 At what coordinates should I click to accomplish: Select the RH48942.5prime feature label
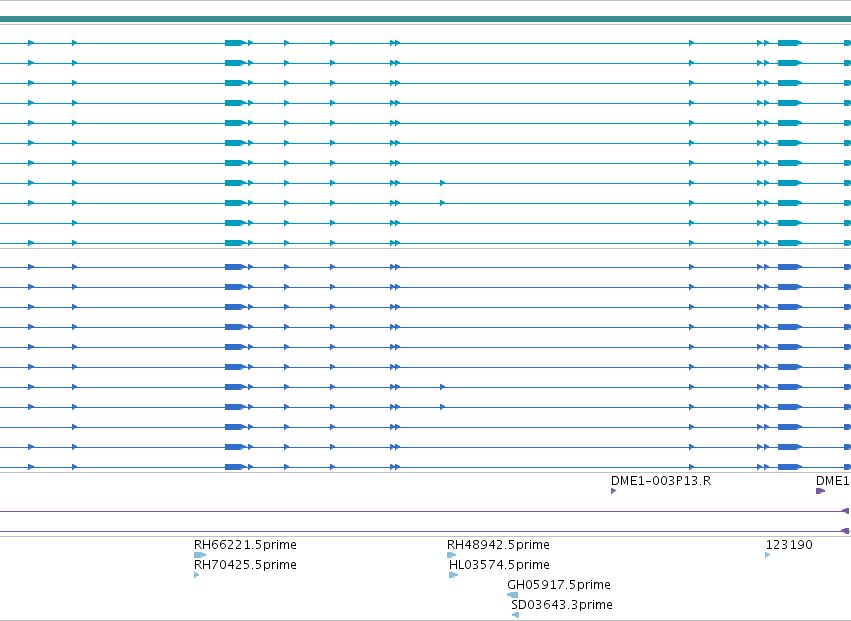click(498, 544)
